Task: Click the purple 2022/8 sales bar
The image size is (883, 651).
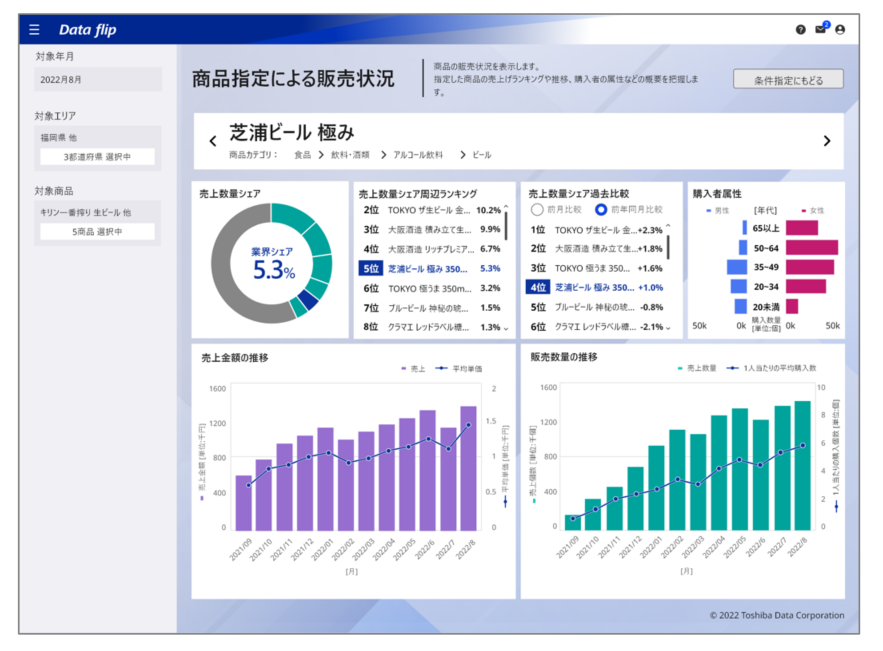Action: tap(468, 469)
